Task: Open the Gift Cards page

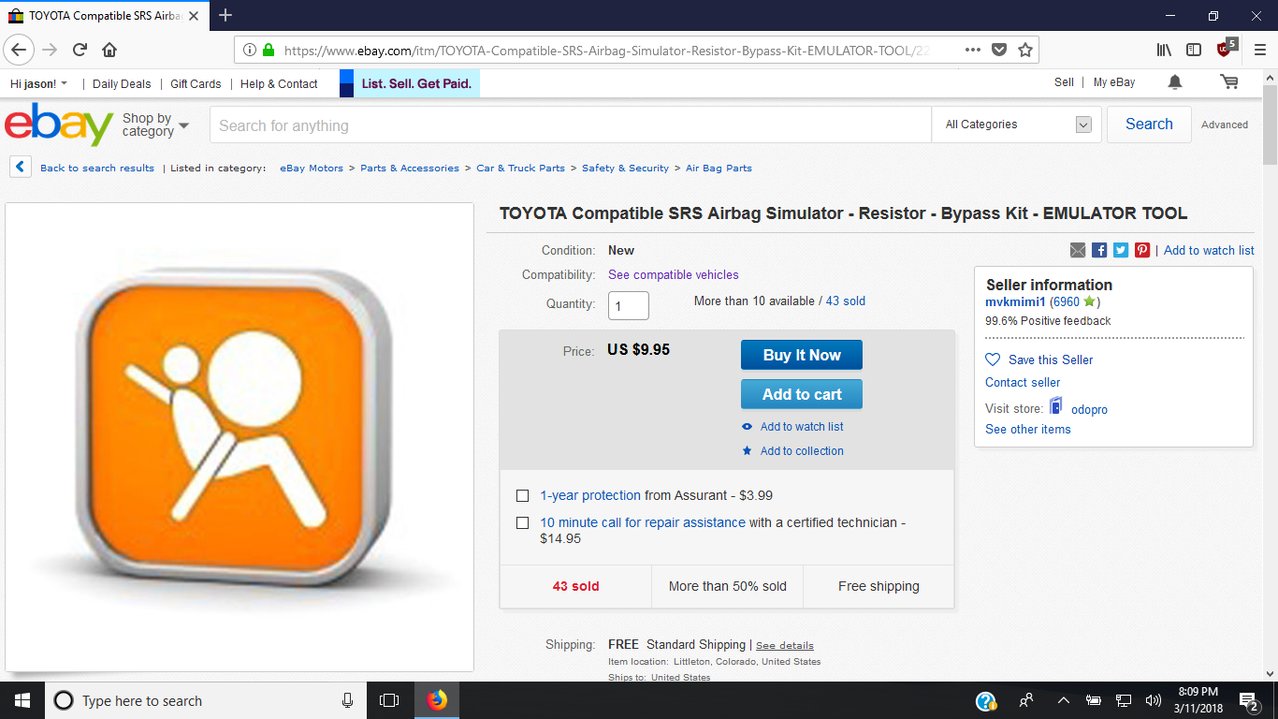Action: tap(196, 84)
